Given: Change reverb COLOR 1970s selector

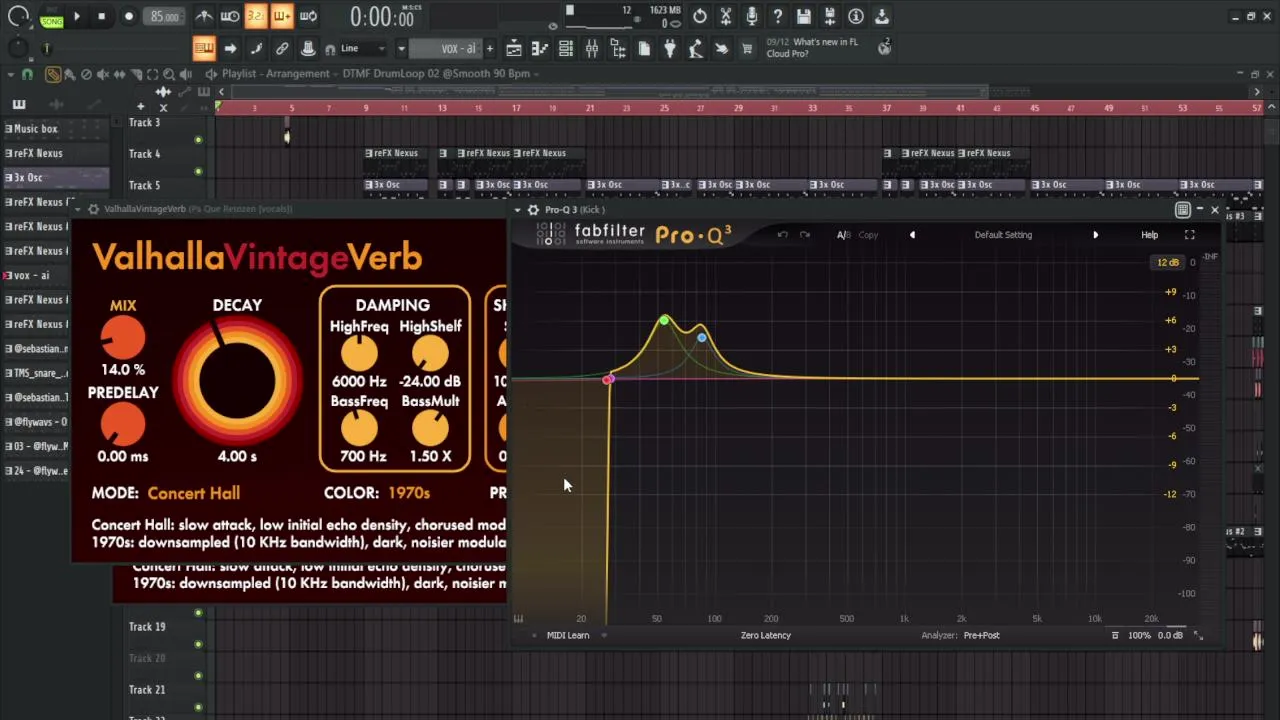Looking at the screenshot, I should 409,493.
